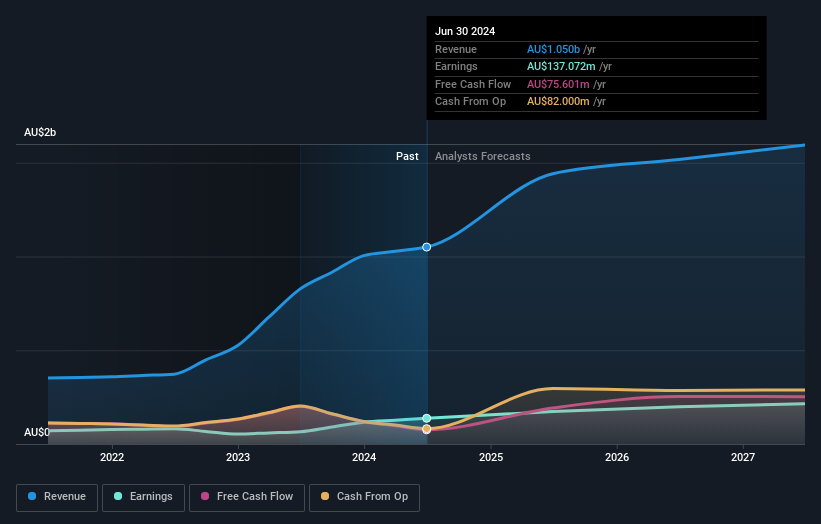Toggle the Earnings legend series

(x=143, y=497)
